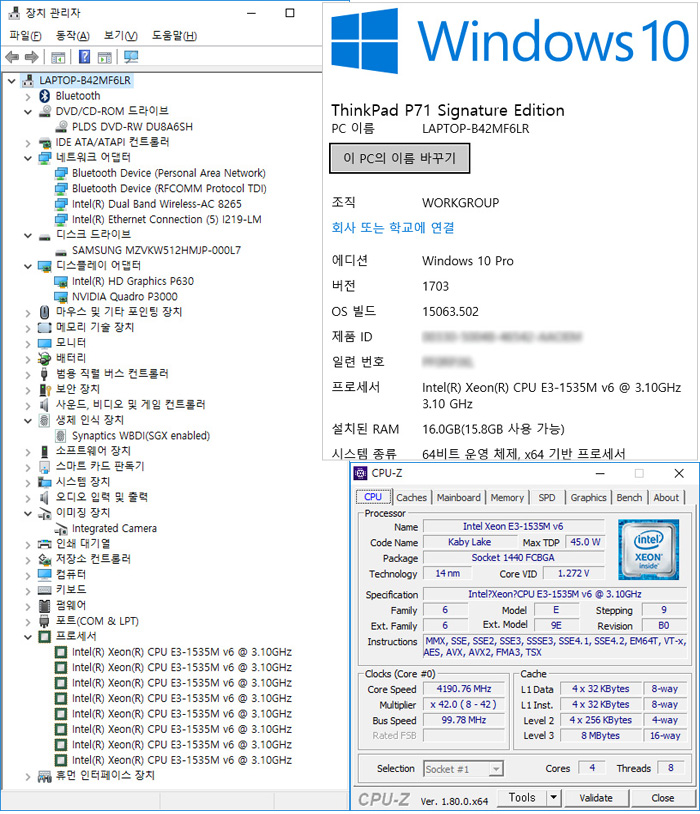Collapse the 네트워크 어댑터 category
This screenshot has height=814, width=700.
pos(28,158)
